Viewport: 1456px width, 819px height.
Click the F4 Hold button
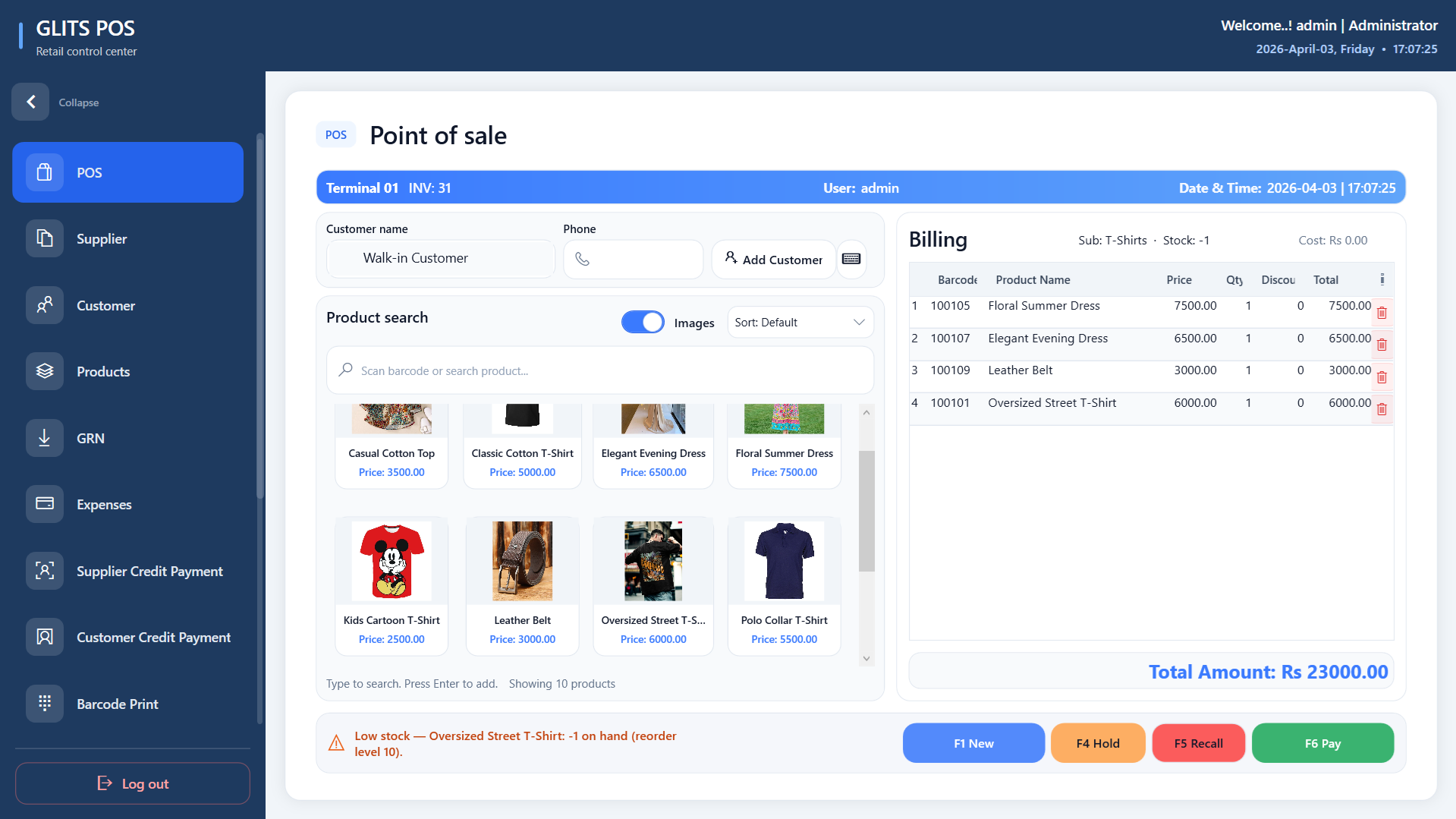[1097, 743]
